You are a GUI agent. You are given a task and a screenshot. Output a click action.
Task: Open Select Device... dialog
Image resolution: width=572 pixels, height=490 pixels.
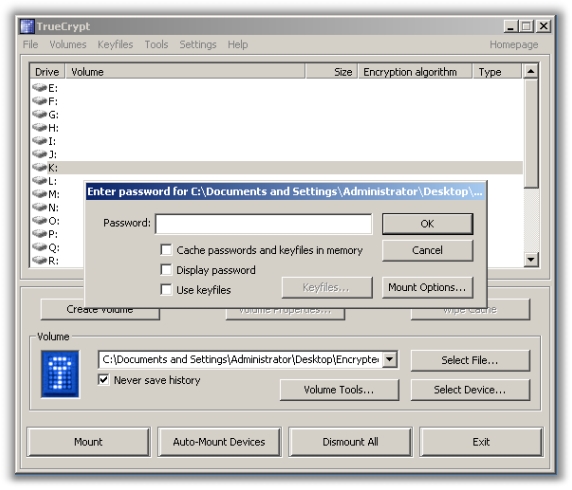(x=470, y=390)
